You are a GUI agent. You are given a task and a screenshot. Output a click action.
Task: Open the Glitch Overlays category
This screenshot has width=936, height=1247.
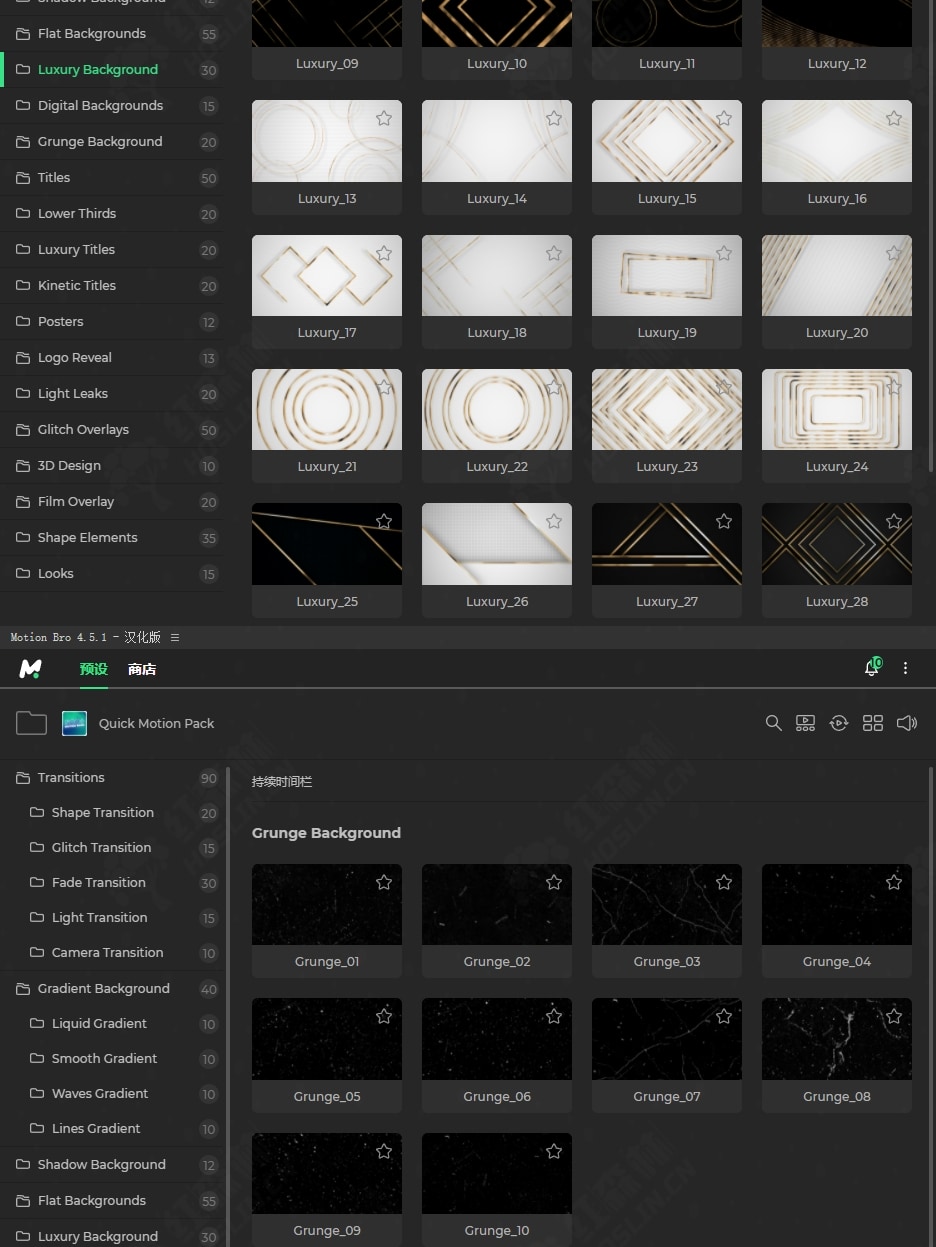[x=83, y=429]
